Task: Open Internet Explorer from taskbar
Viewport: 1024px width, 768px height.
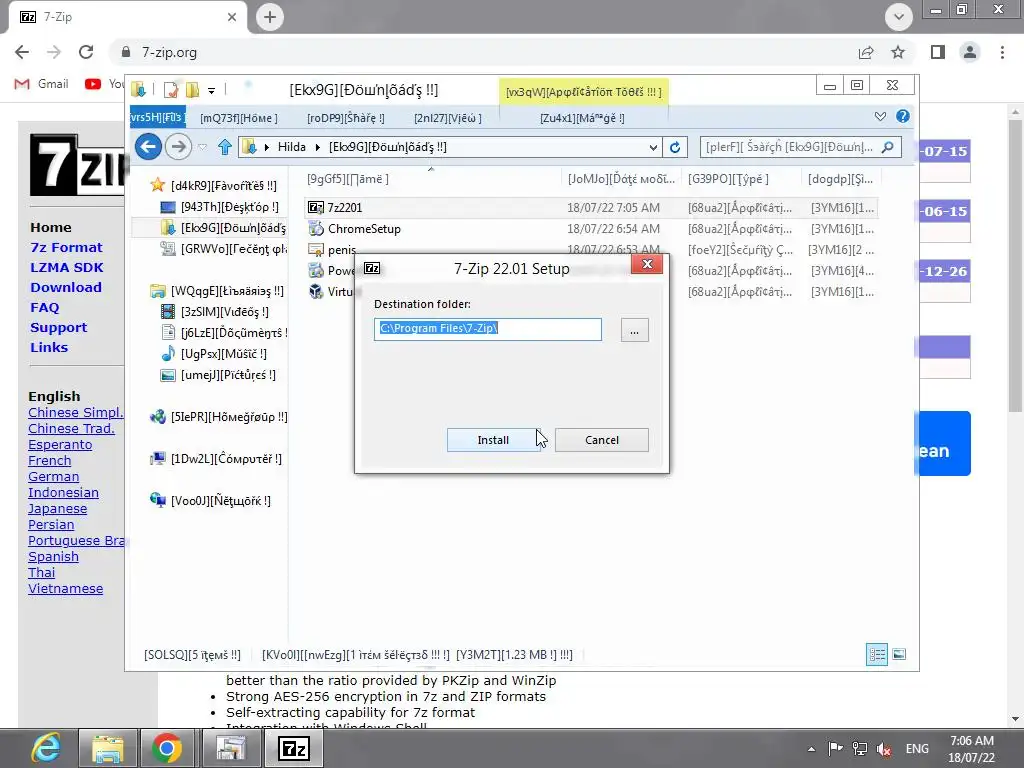Action: click(46, 748)
